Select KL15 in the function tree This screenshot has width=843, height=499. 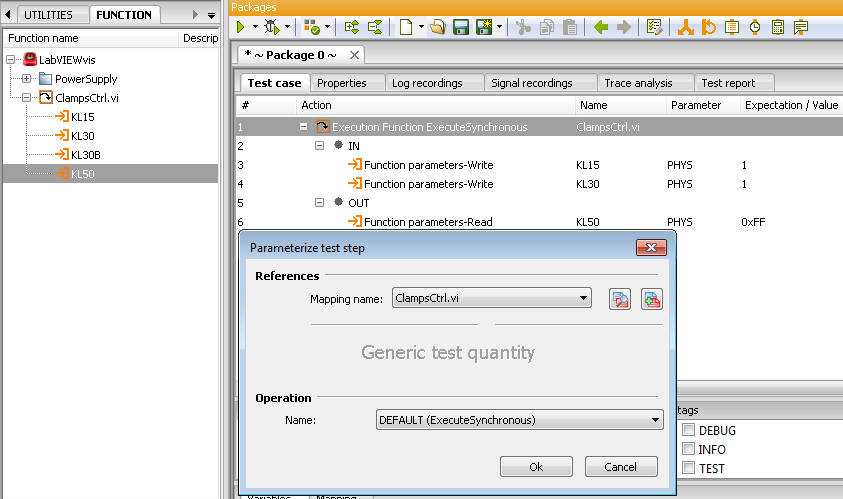(x=83, y=117)
